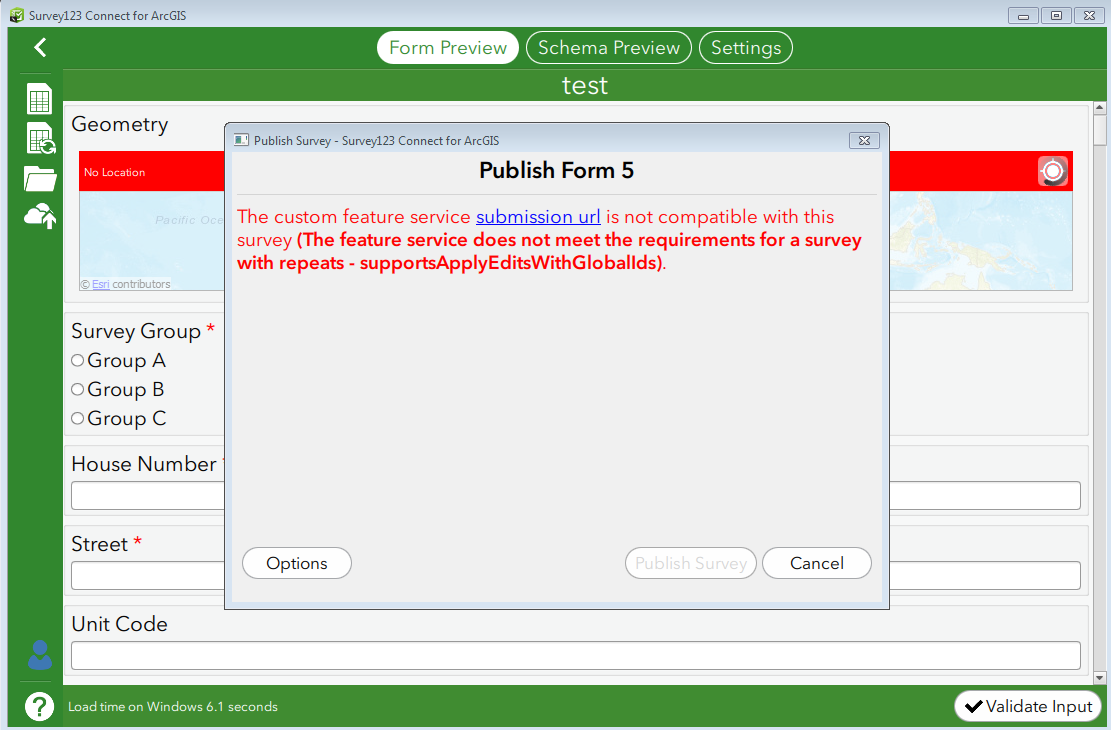Click the update-from-spreadsheet refresh icon

(40, 138)
